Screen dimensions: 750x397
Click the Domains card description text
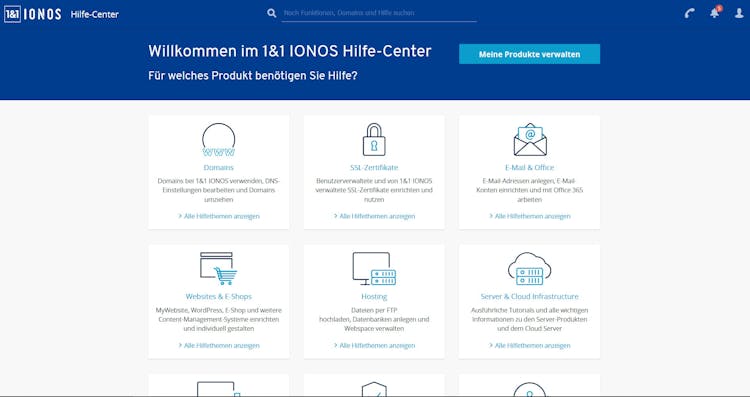[x=219, y=190]
